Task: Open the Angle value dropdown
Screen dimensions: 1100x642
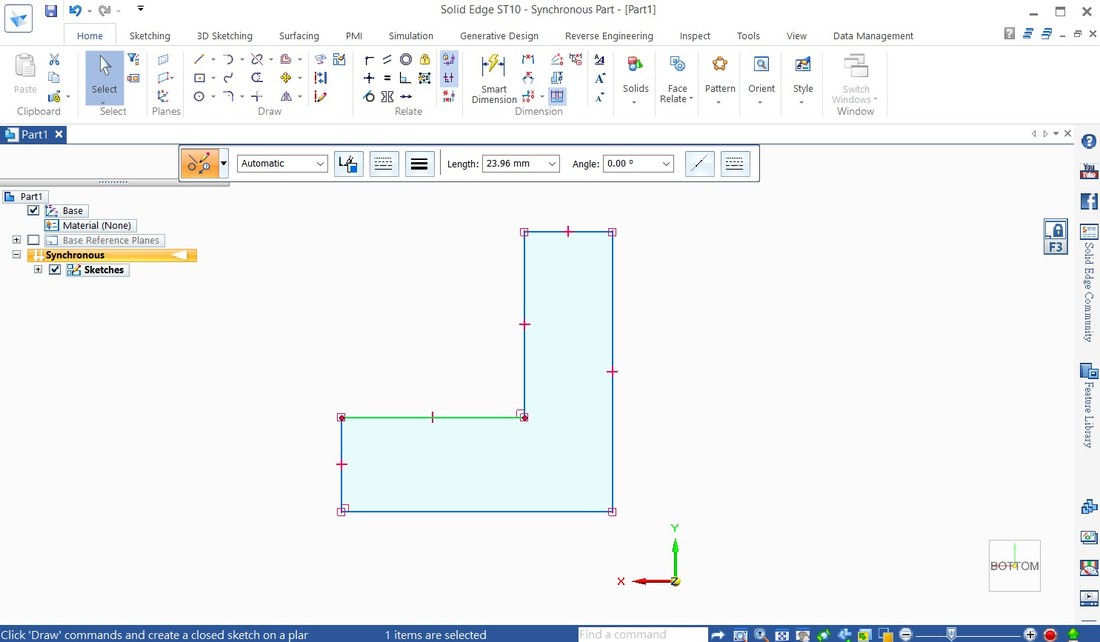Action: [665, 164]
